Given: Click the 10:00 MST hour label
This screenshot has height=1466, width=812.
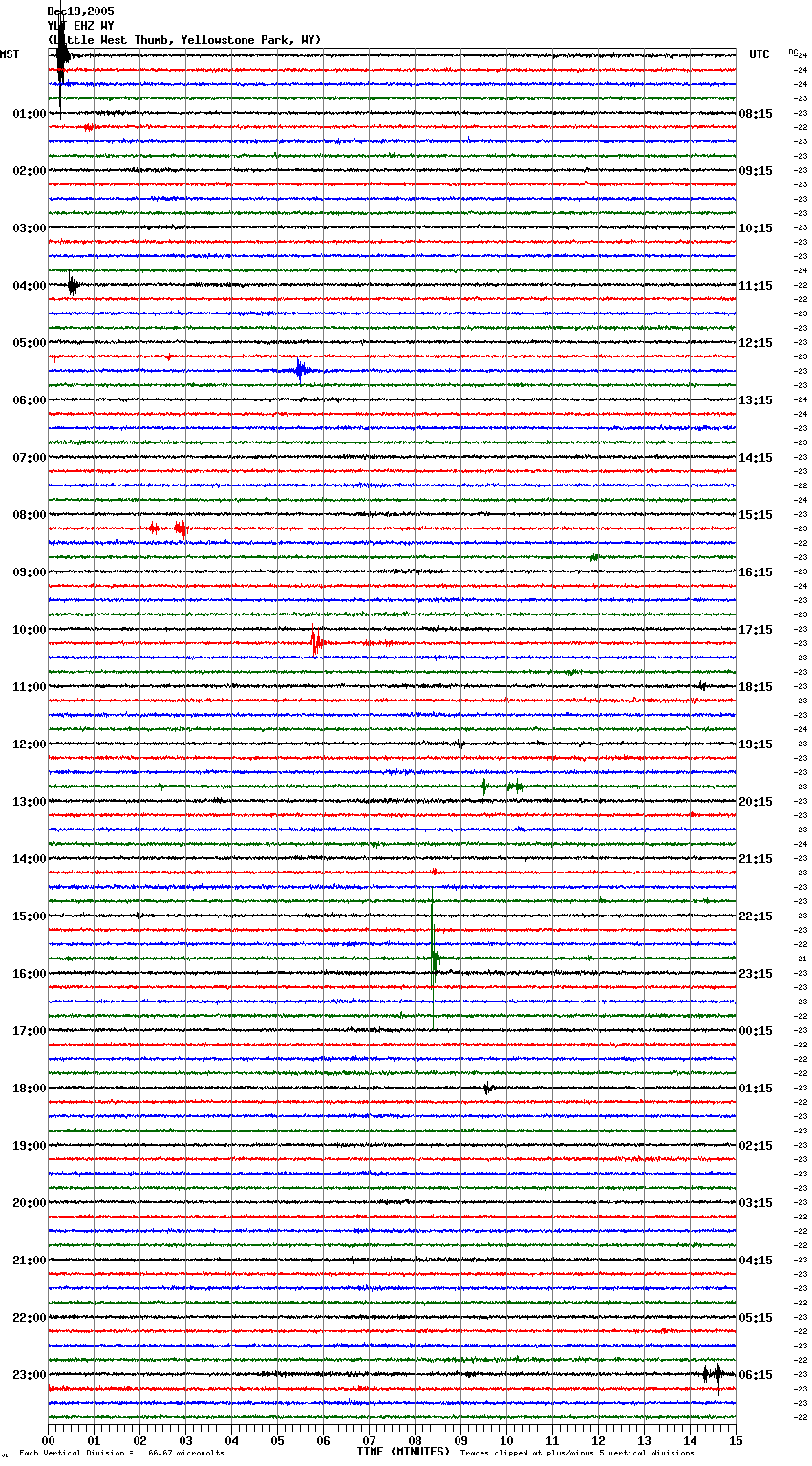Looking at the screenshot, I should click(x=30, y=630).
